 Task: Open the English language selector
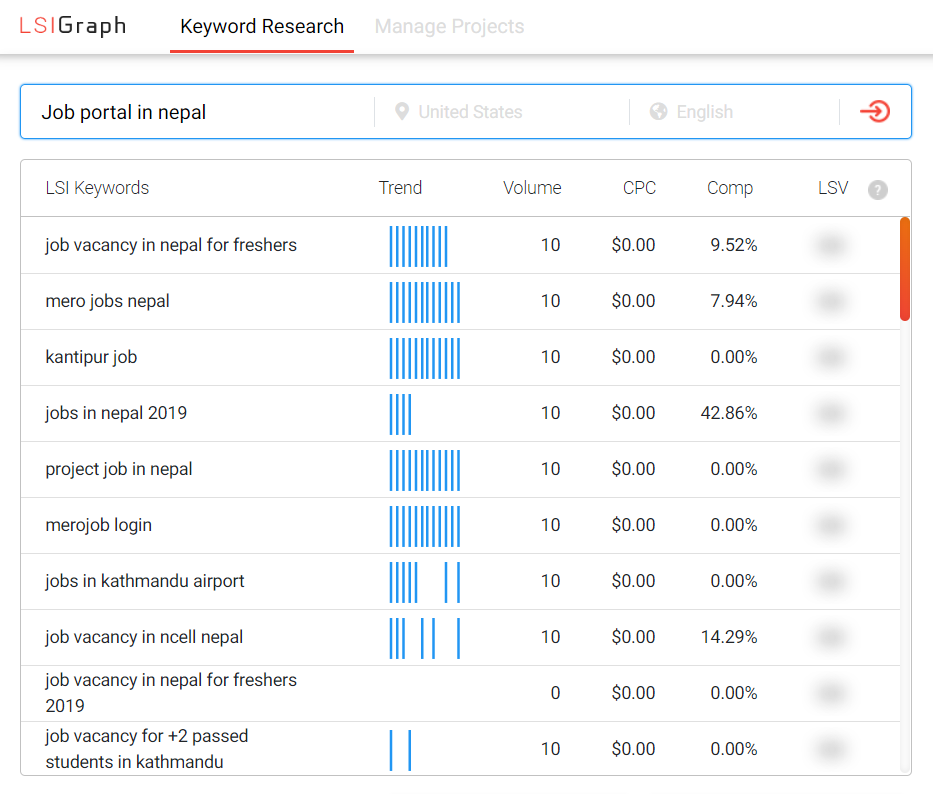pos(704,111)
